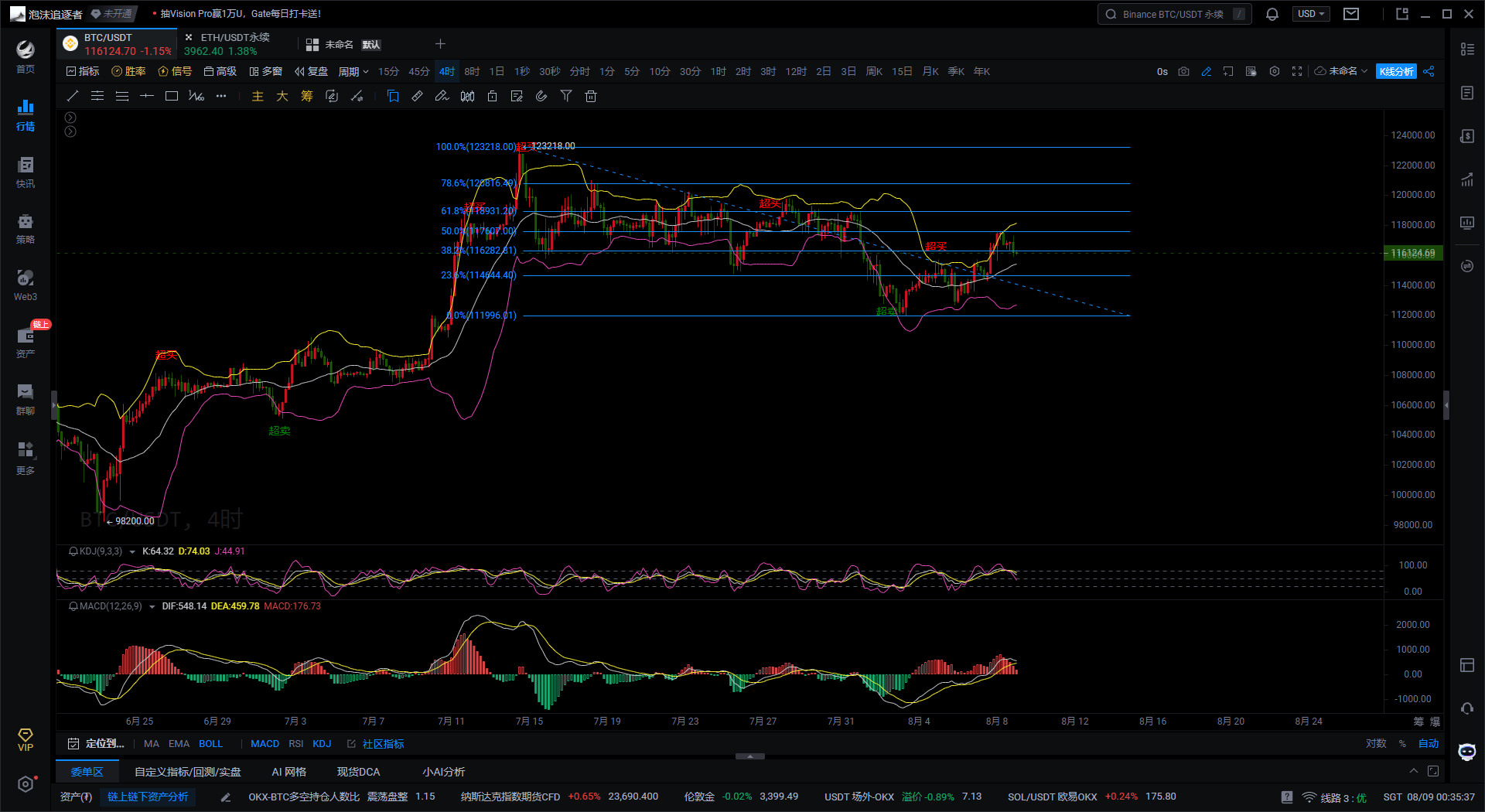This screenshot has width=1485, height=812.
Task: Take a chart screenshot with camera icon
Action: tap(1183, 71)
